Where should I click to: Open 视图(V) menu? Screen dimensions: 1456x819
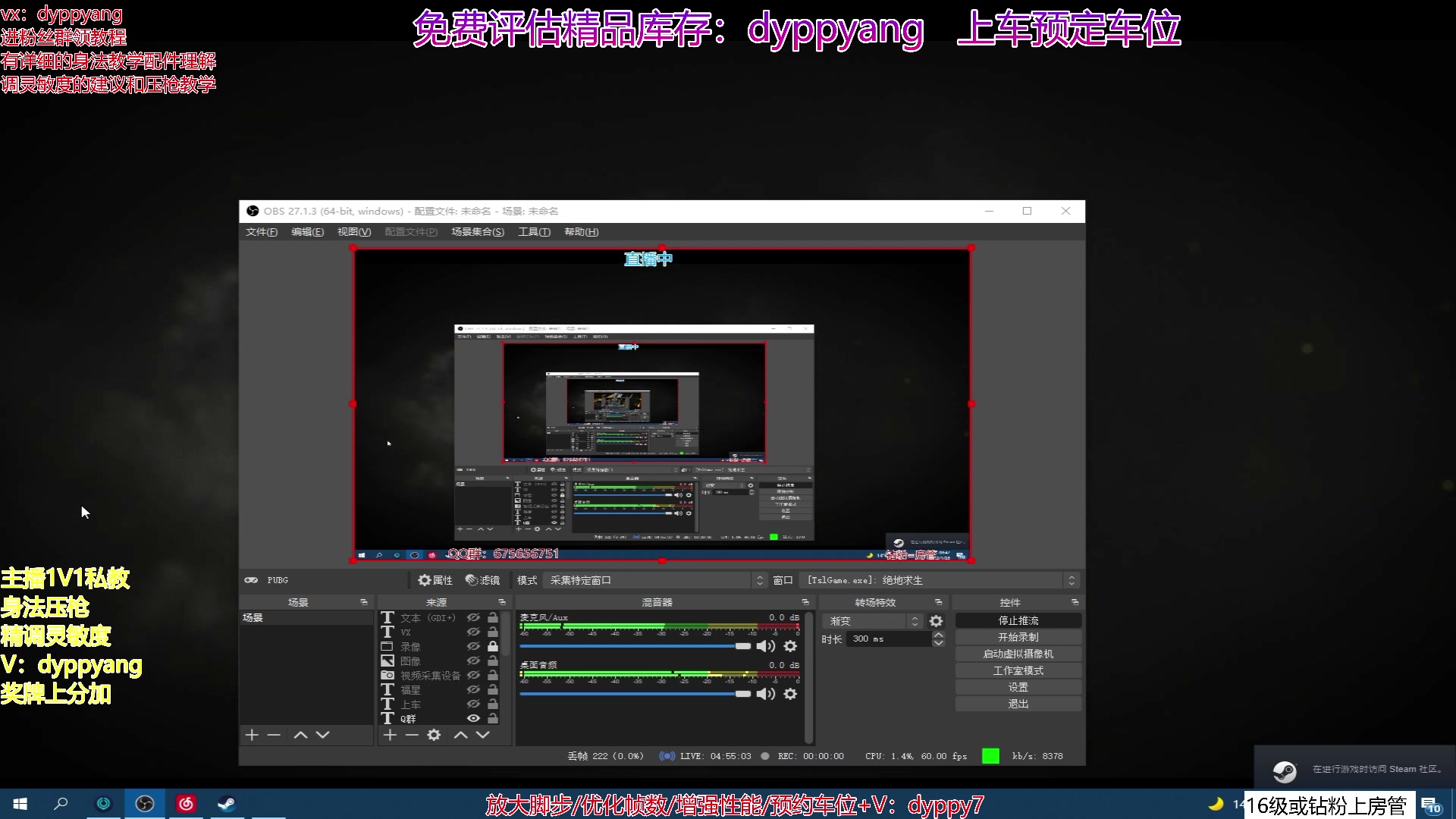coord(354,232)
